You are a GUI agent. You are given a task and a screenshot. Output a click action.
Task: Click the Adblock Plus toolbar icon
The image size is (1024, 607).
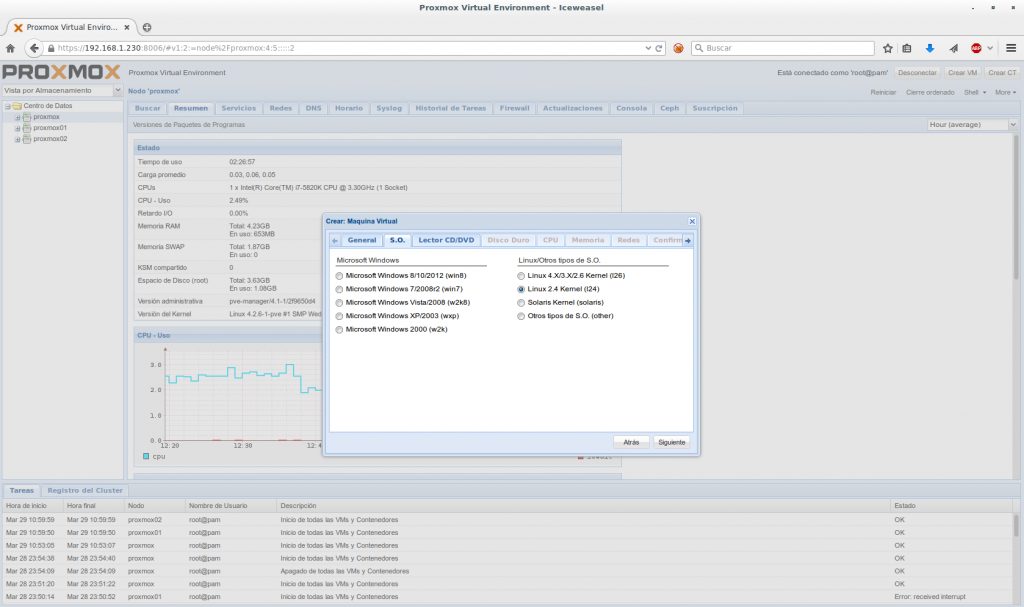976,47
